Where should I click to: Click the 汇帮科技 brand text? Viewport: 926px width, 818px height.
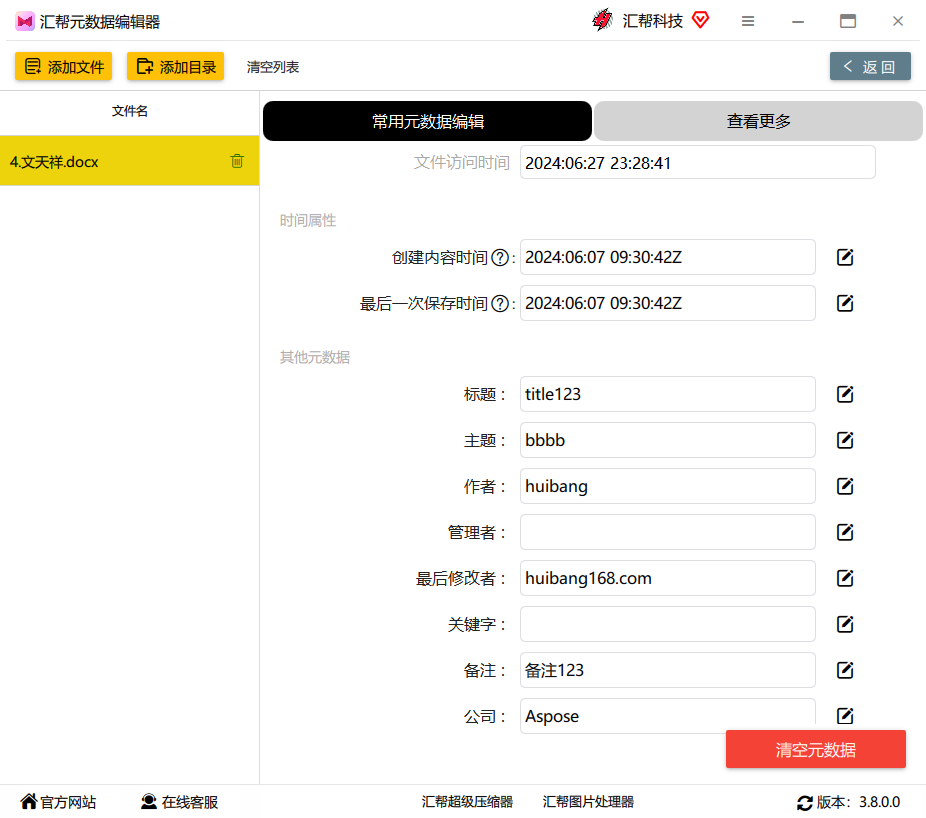tap(653, 21)
